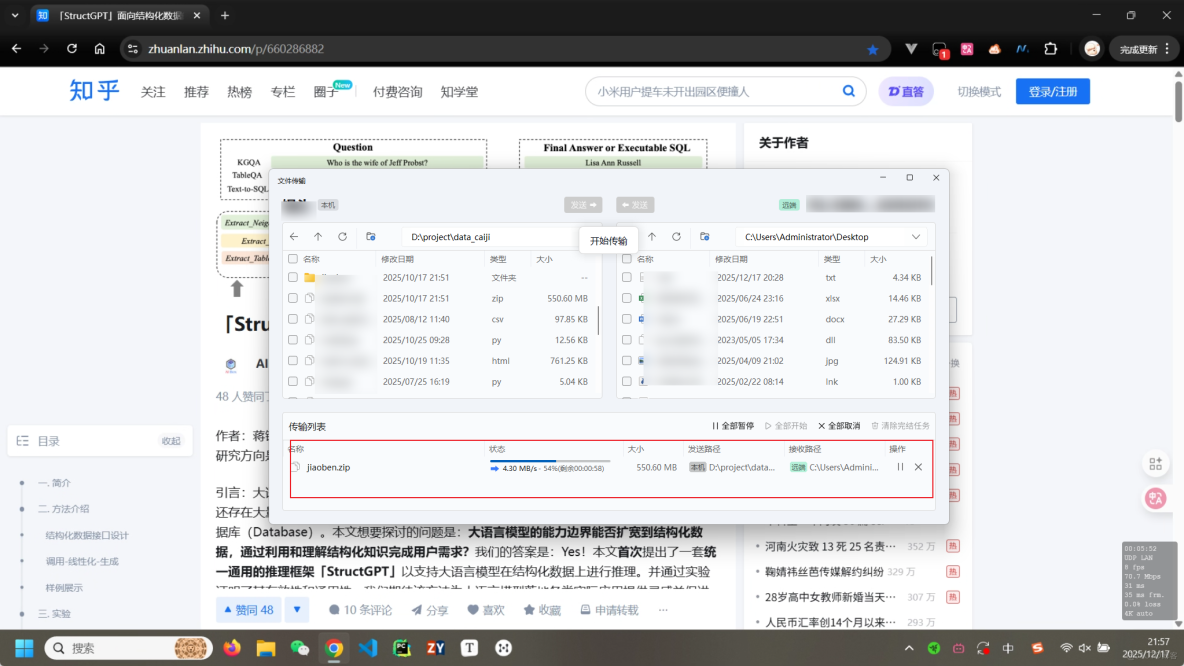Check the 550.60 MB zip file row
Image resolution: width=1184 pixels, height=666 pixels.
coord(293,298)
